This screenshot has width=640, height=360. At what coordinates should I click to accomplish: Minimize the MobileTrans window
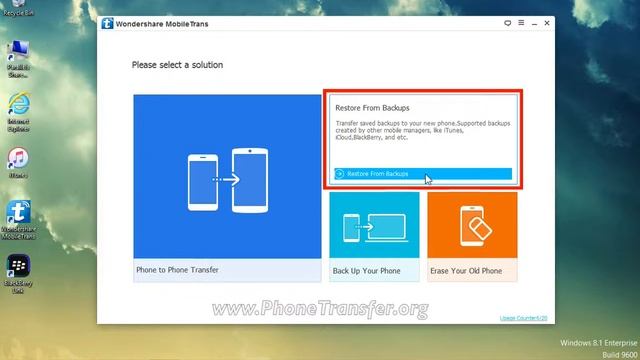(x=534, y=24)
